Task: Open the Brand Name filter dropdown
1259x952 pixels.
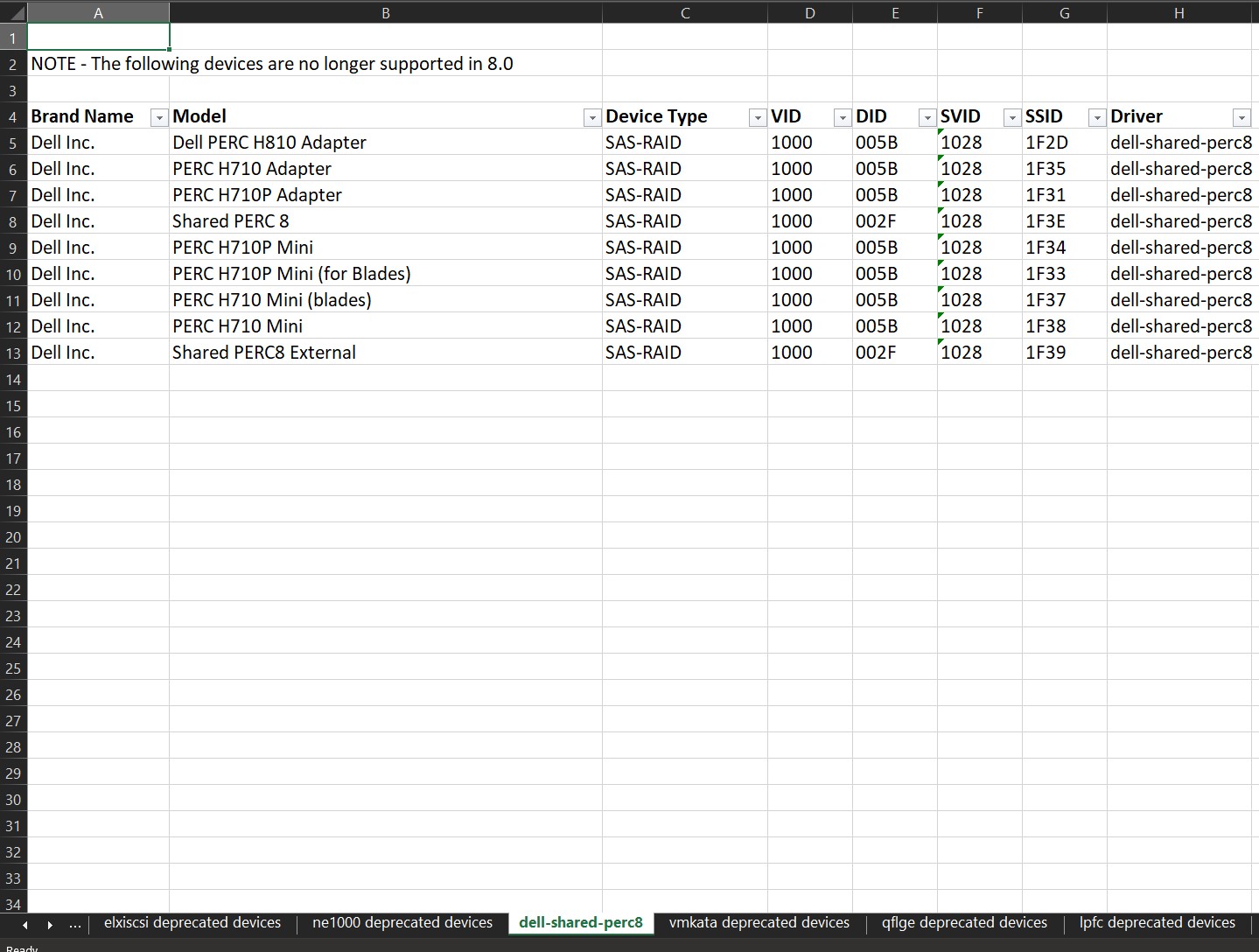Action: [158, 116]
